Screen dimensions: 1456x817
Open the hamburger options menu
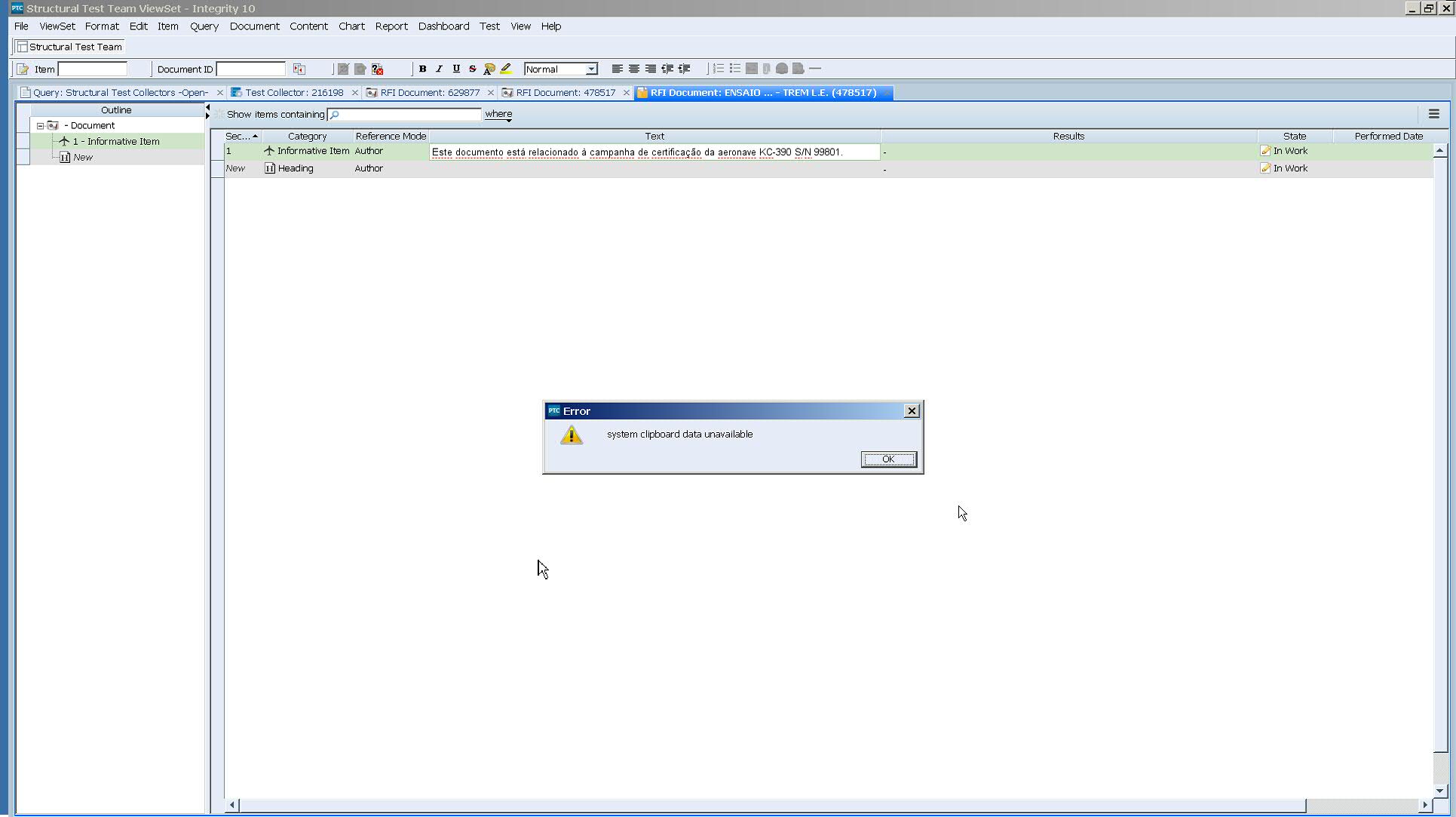click(1433, 114)
